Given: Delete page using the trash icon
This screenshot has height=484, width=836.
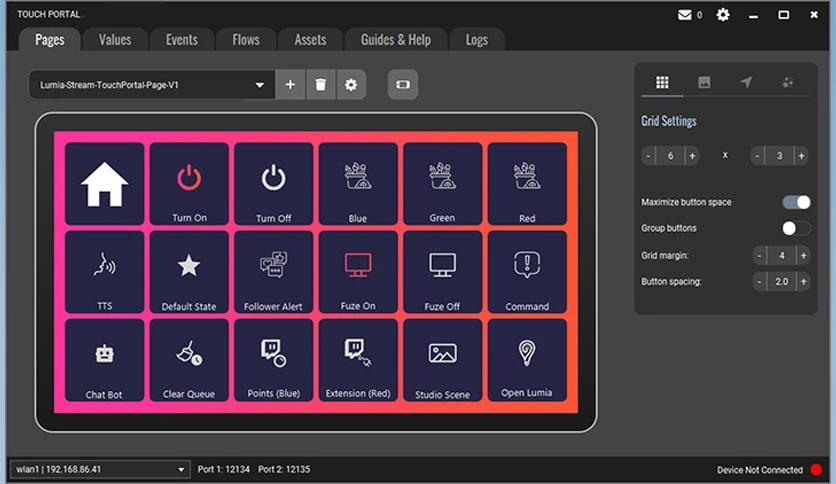Looking at the screenshot, I should coord(320,85).
